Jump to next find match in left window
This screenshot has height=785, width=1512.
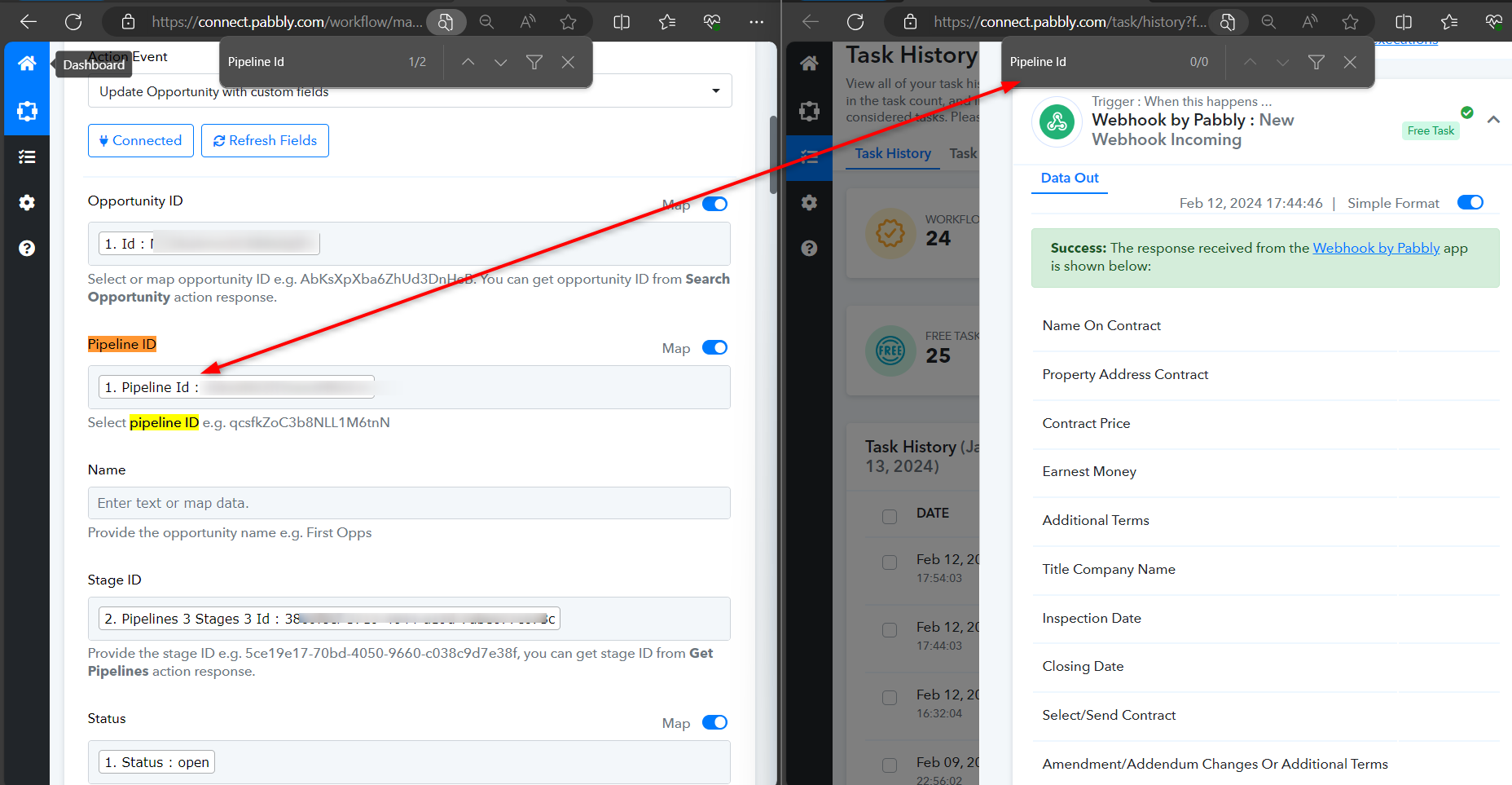point(500,62)
